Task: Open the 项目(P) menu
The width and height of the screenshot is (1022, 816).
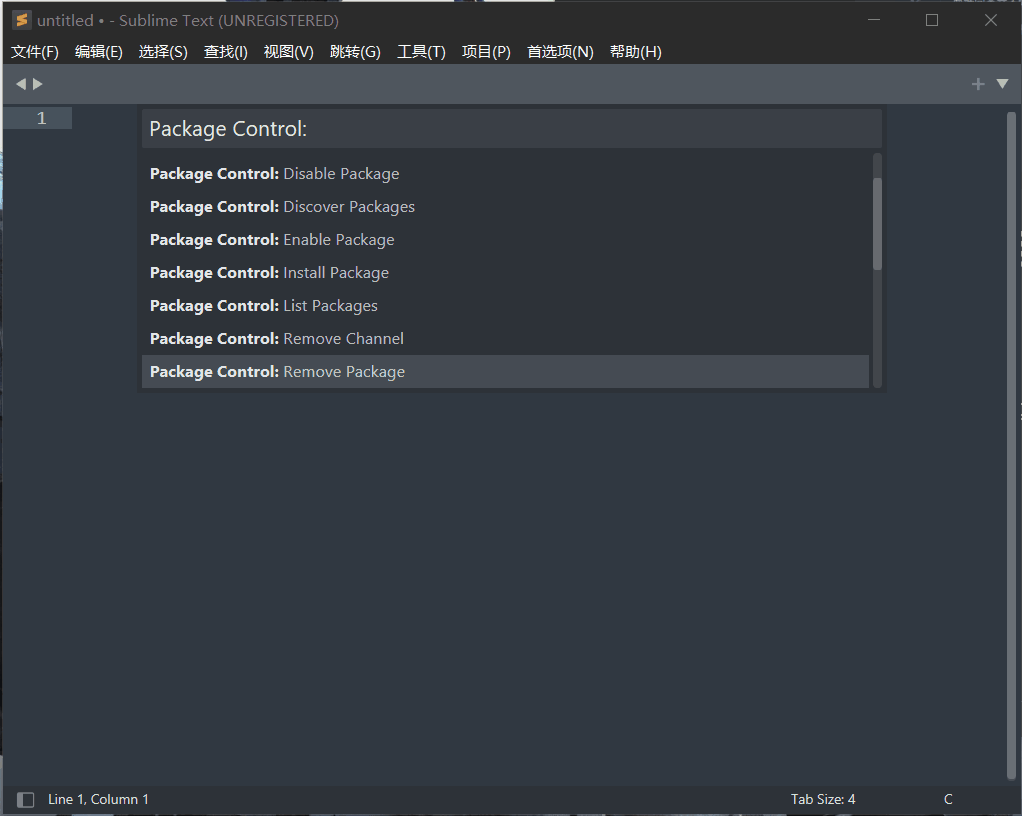Action: coord(486,52)
